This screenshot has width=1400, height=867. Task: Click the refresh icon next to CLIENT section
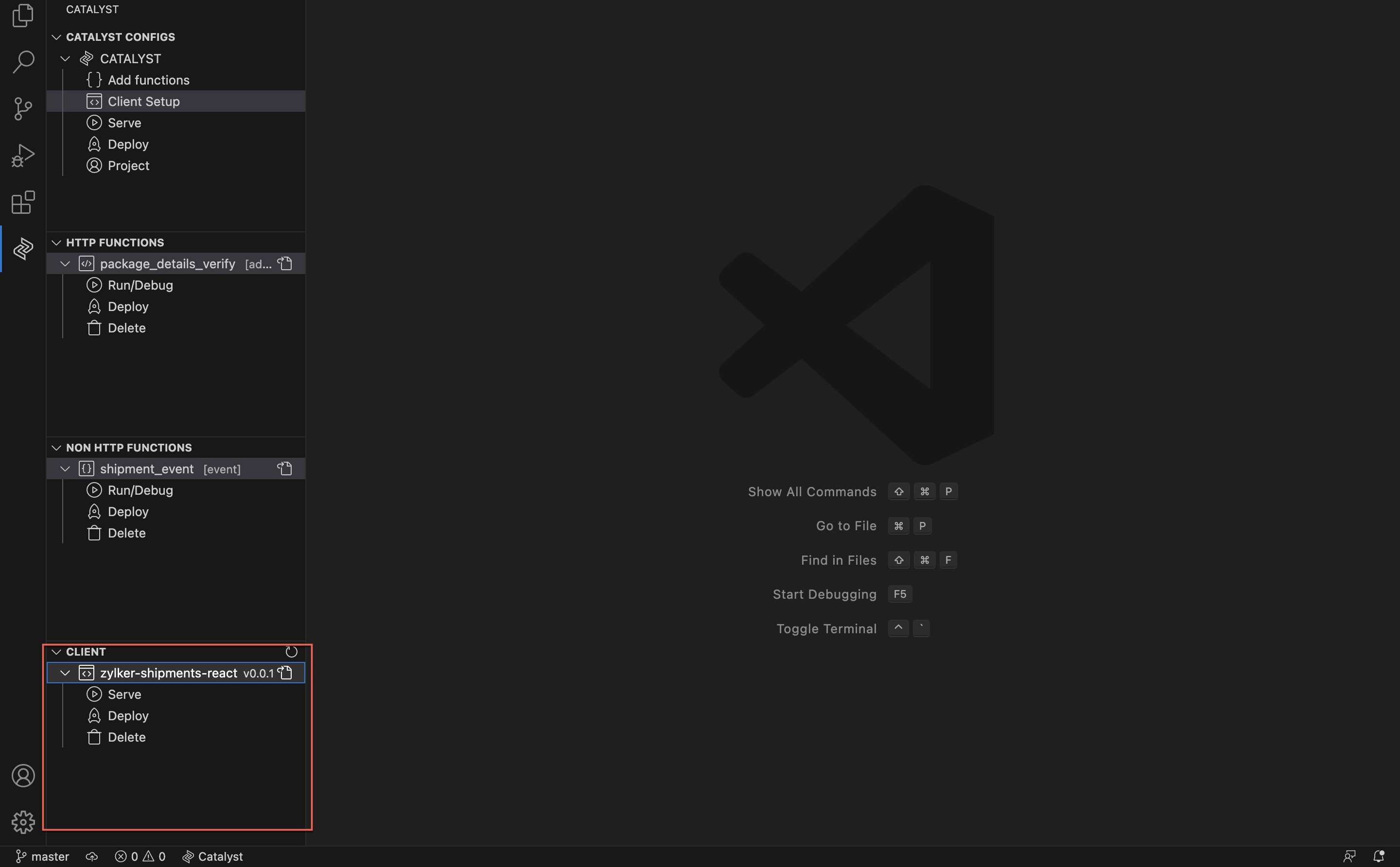click(290, 652)
